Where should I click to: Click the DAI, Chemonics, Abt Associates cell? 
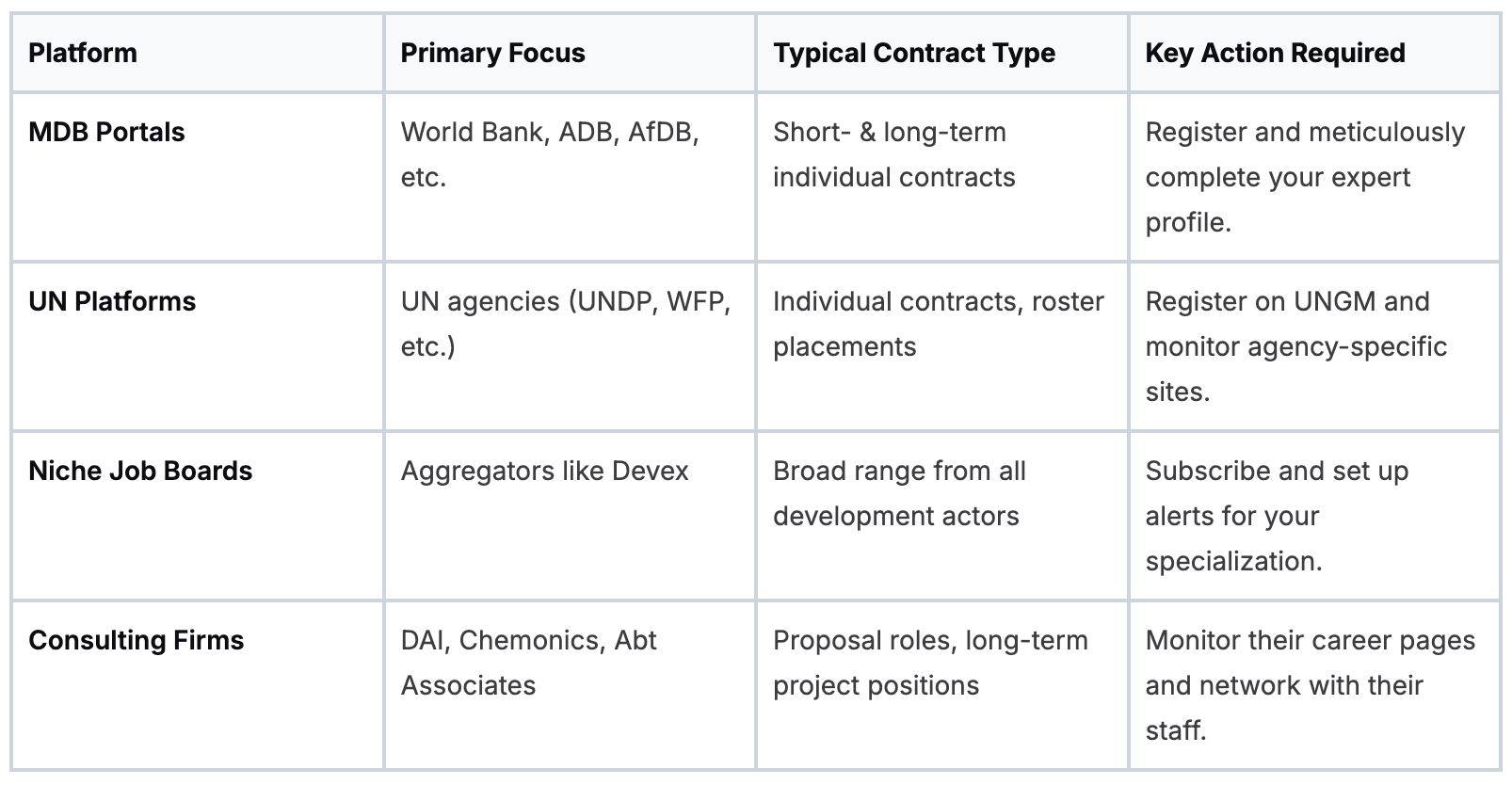tap(528, 663)
